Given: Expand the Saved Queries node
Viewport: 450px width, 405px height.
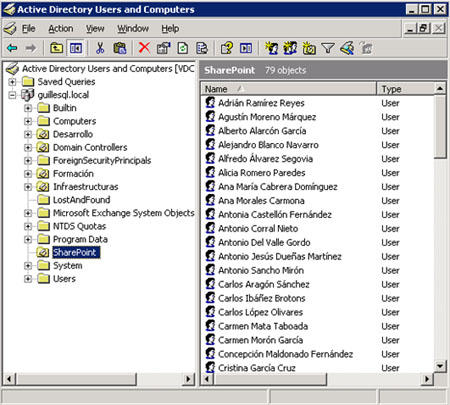Looking at the screenshot, I should [x=12, y=82].
